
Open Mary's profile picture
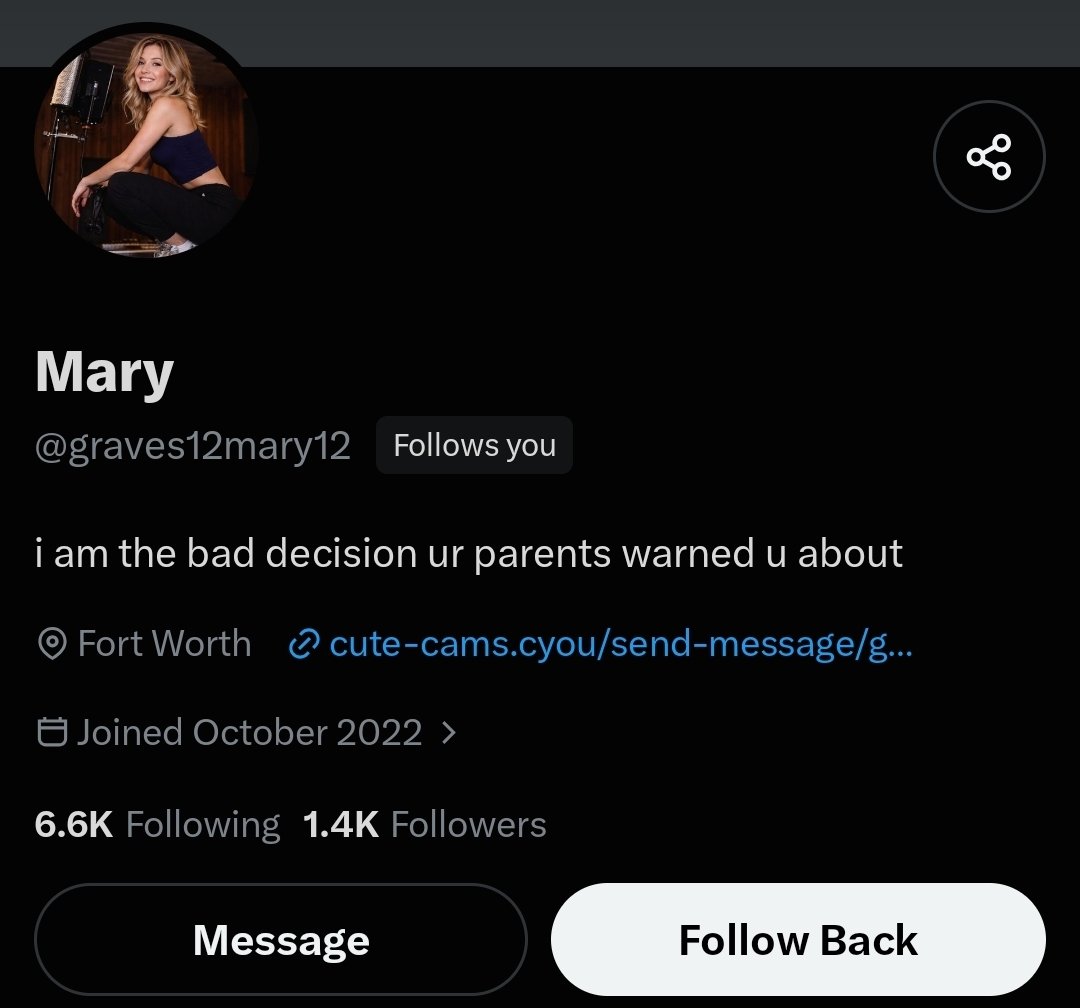[145, 145]
